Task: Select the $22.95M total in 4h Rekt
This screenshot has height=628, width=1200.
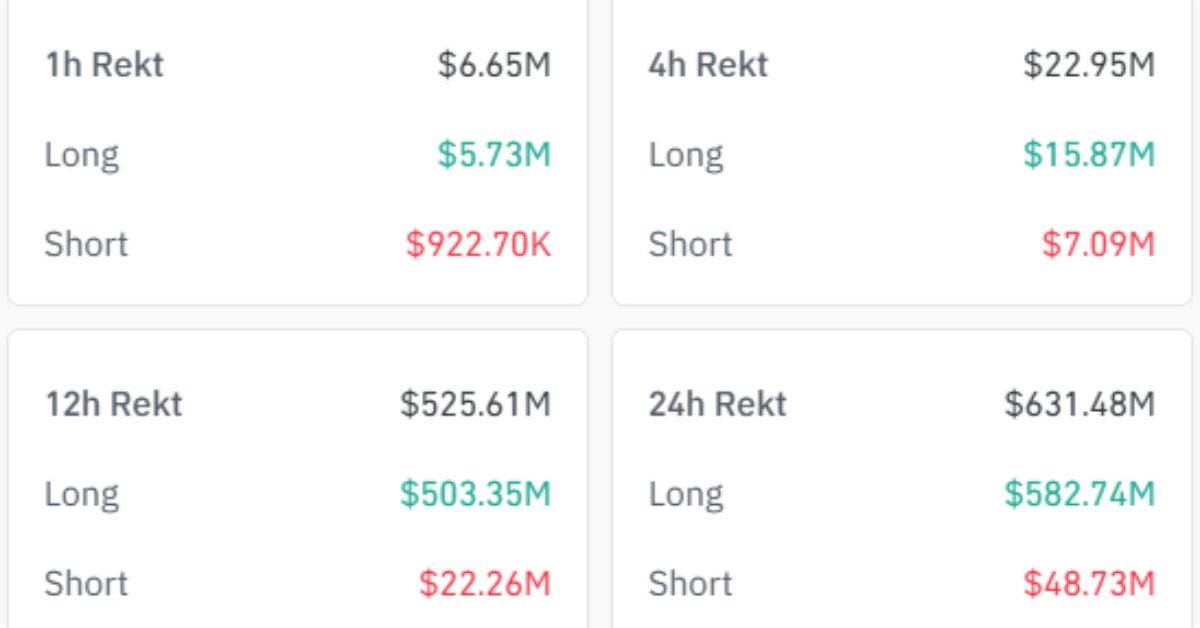Action: pos(1089,66)
